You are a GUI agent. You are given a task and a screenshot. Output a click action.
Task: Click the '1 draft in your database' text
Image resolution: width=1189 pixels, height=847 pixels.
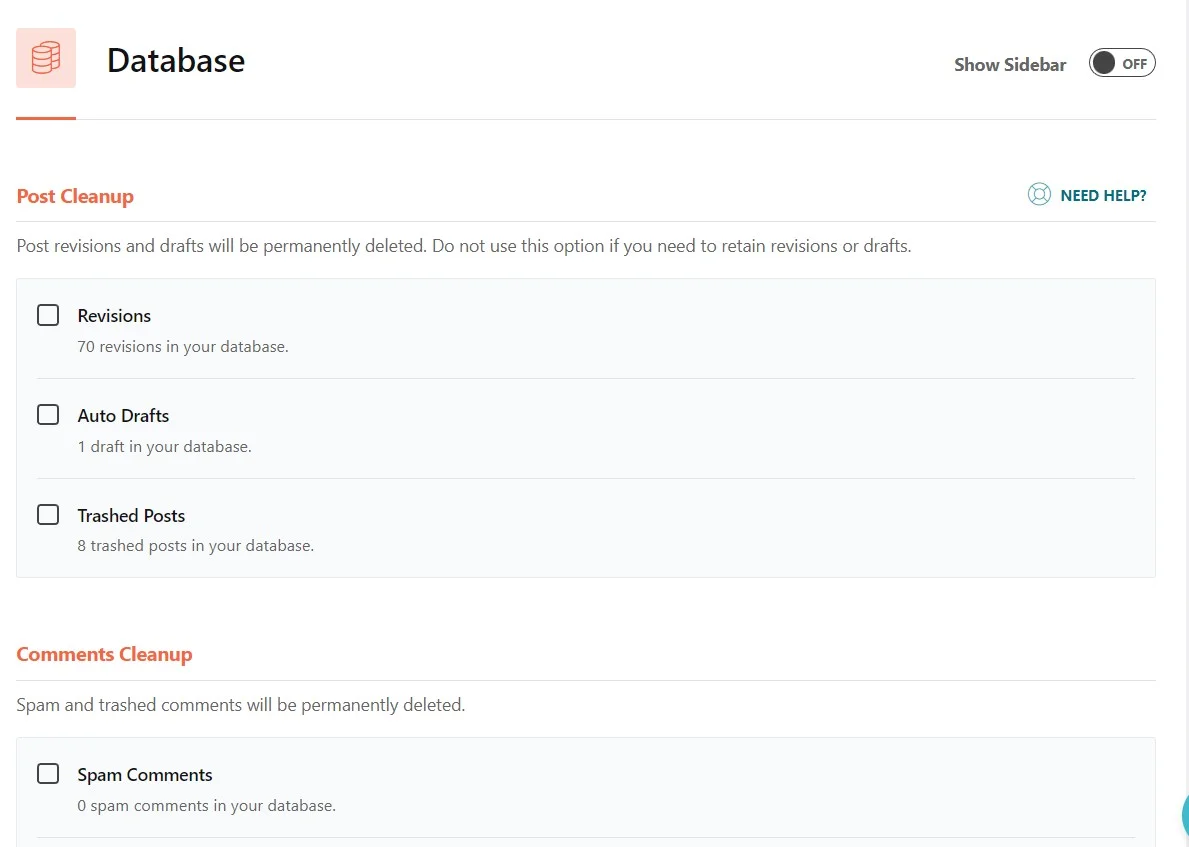[x=165, y=447]
